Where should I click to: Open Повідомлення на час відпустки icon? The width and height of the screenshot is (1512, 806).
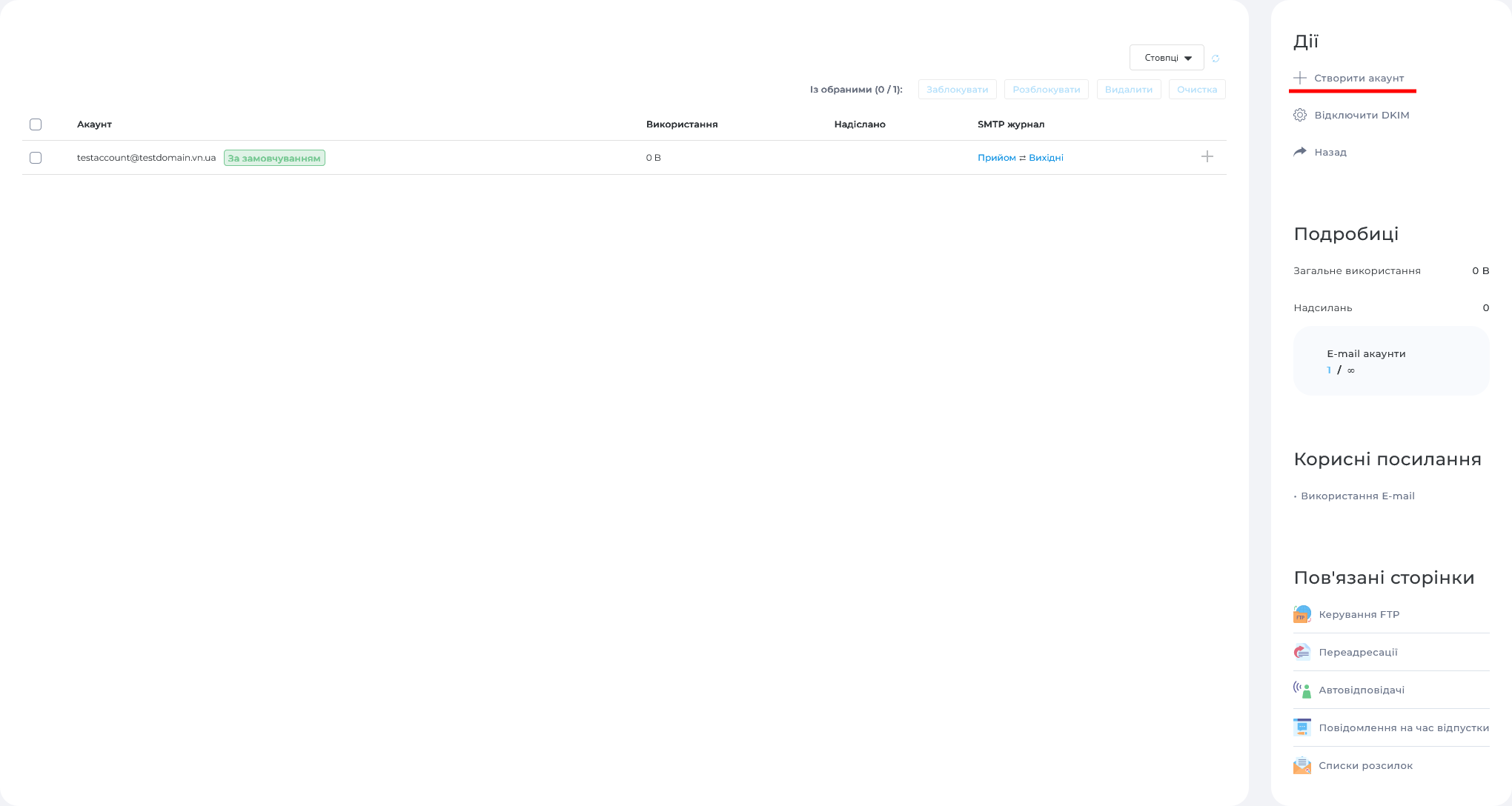tap(1301, 727)
